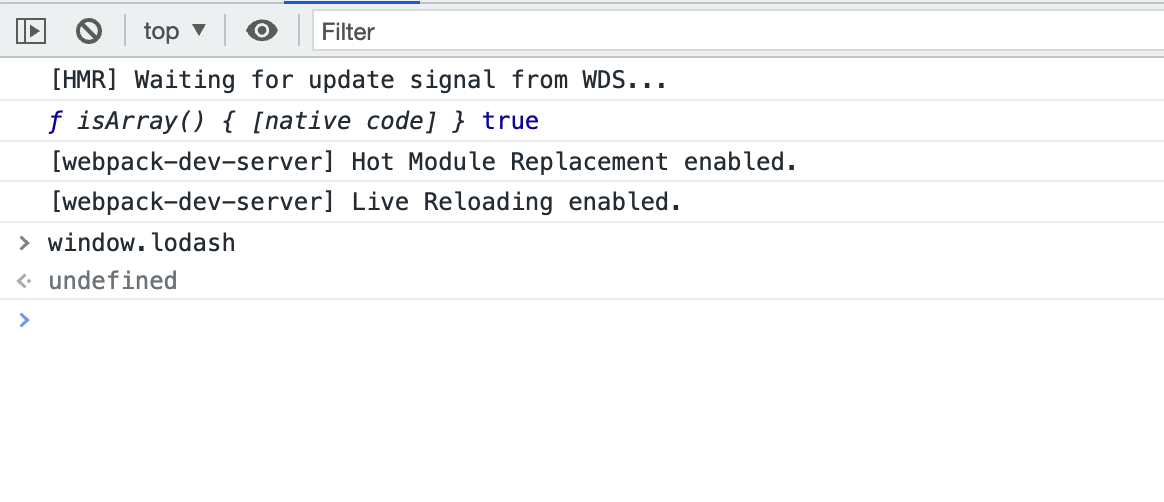
Task: Open the top context dropdown
Action: (x=174, y=31)
